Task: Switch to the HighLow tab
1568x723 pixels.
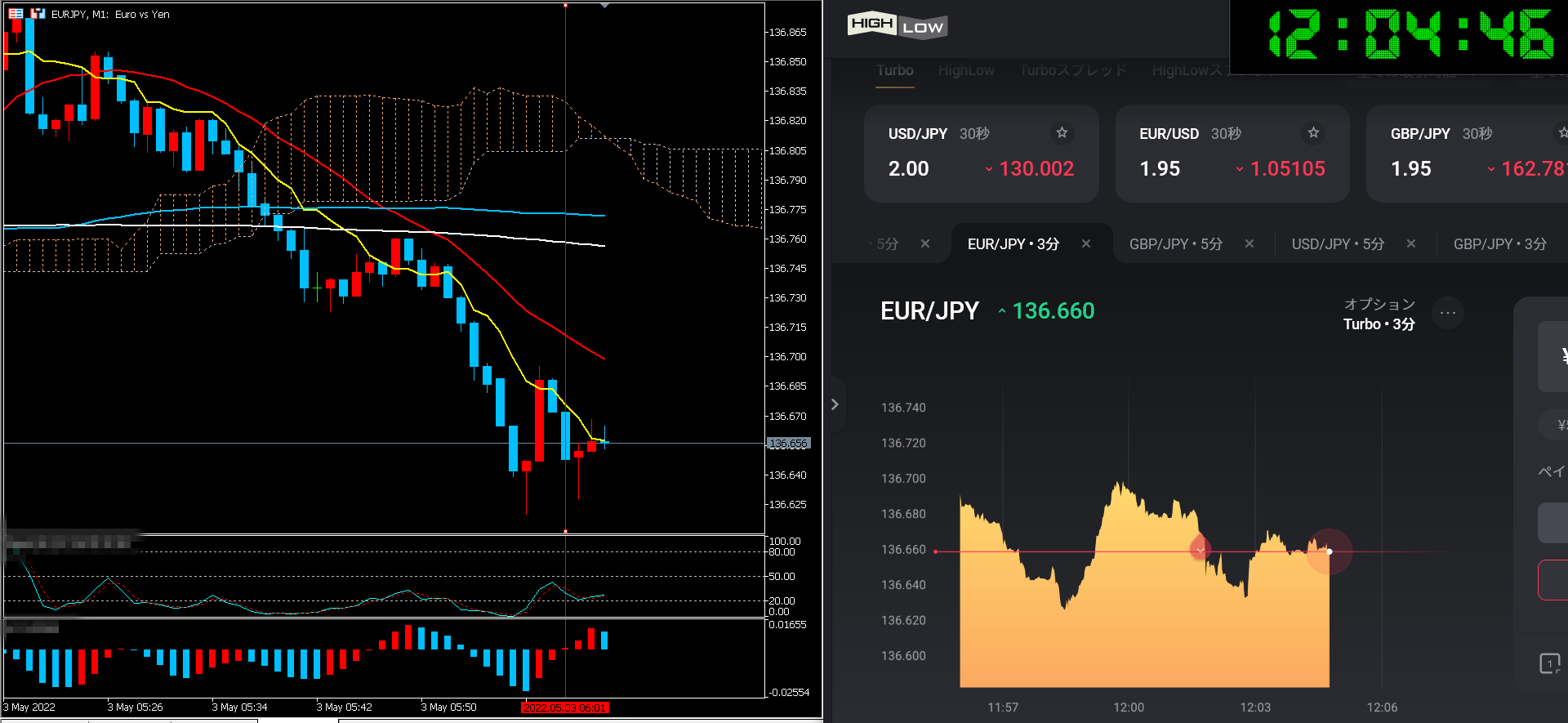Action: 965,70
